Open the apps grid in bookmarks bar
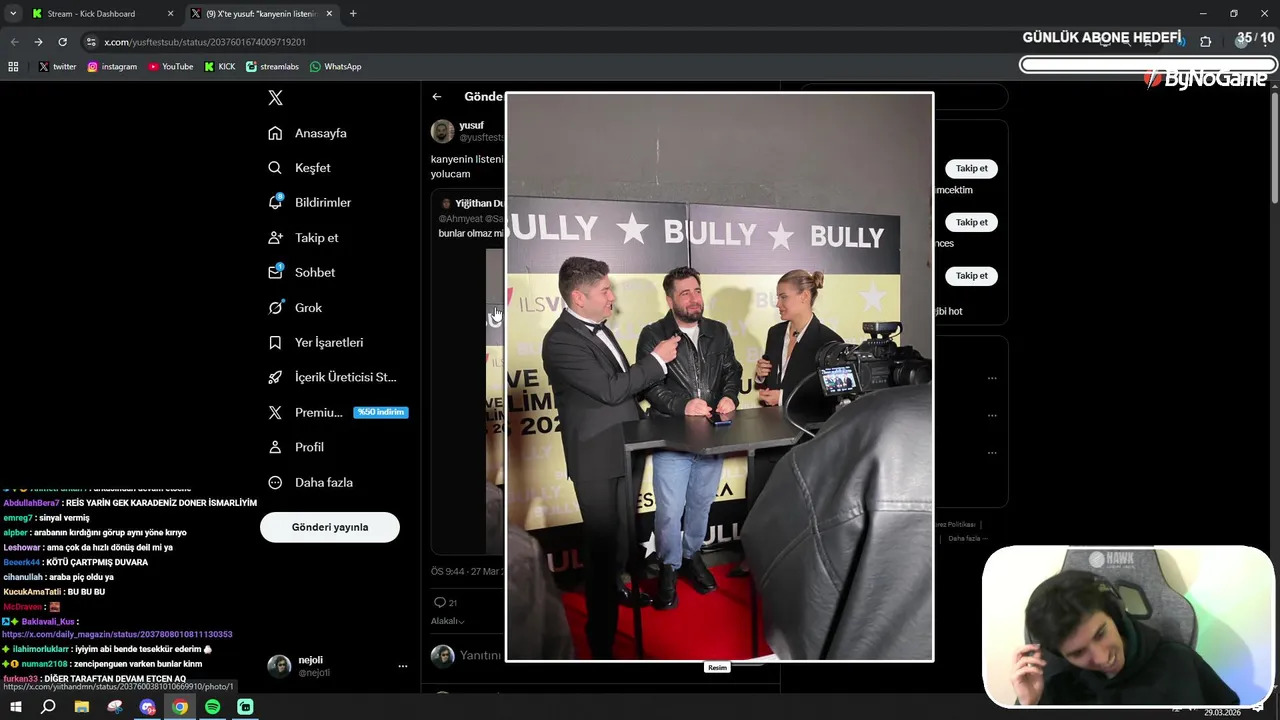1280x720 pixels. (13, 67)
